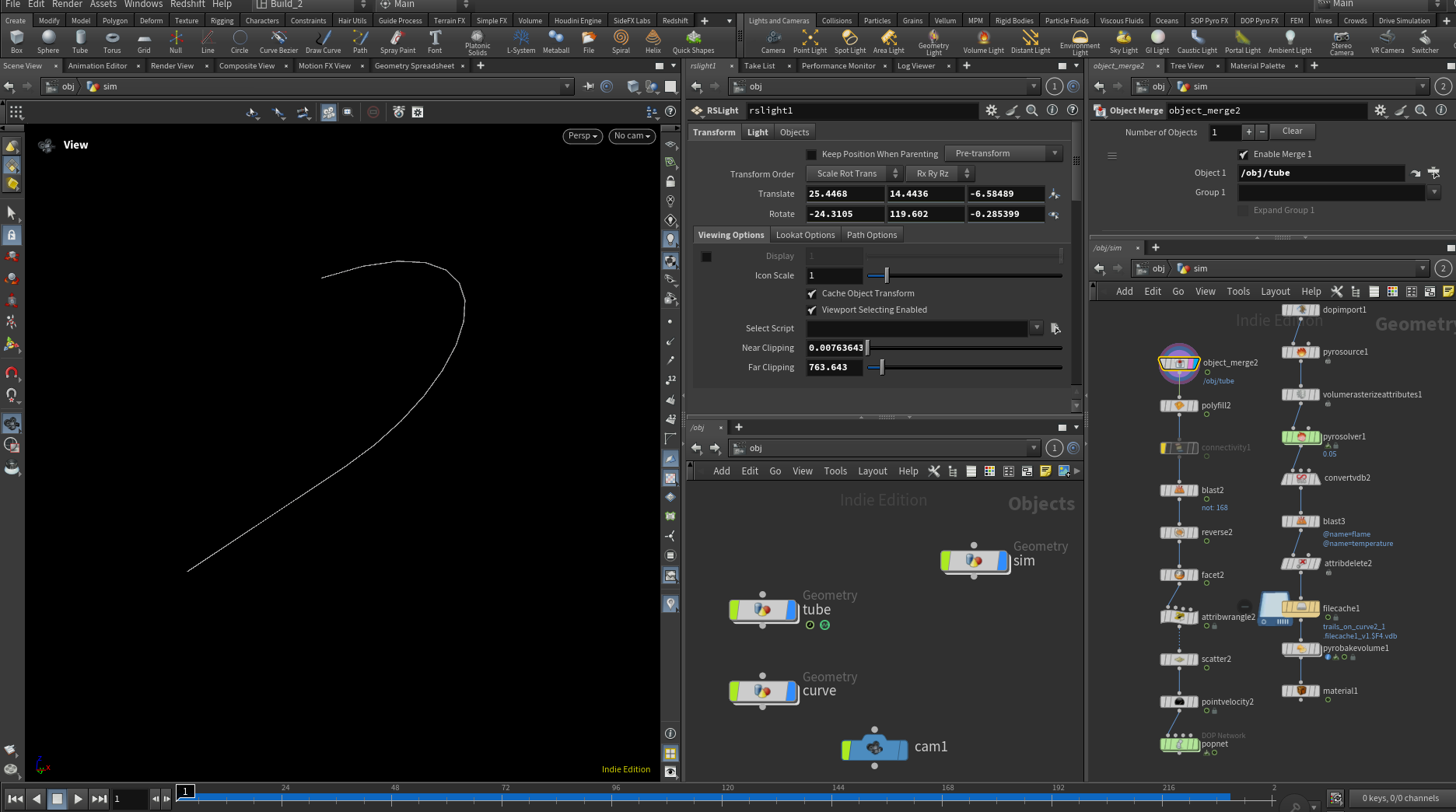This screenshot has height=812, width=1456.
Task: Add a Point Light from shelf
Action: [810, 41]
